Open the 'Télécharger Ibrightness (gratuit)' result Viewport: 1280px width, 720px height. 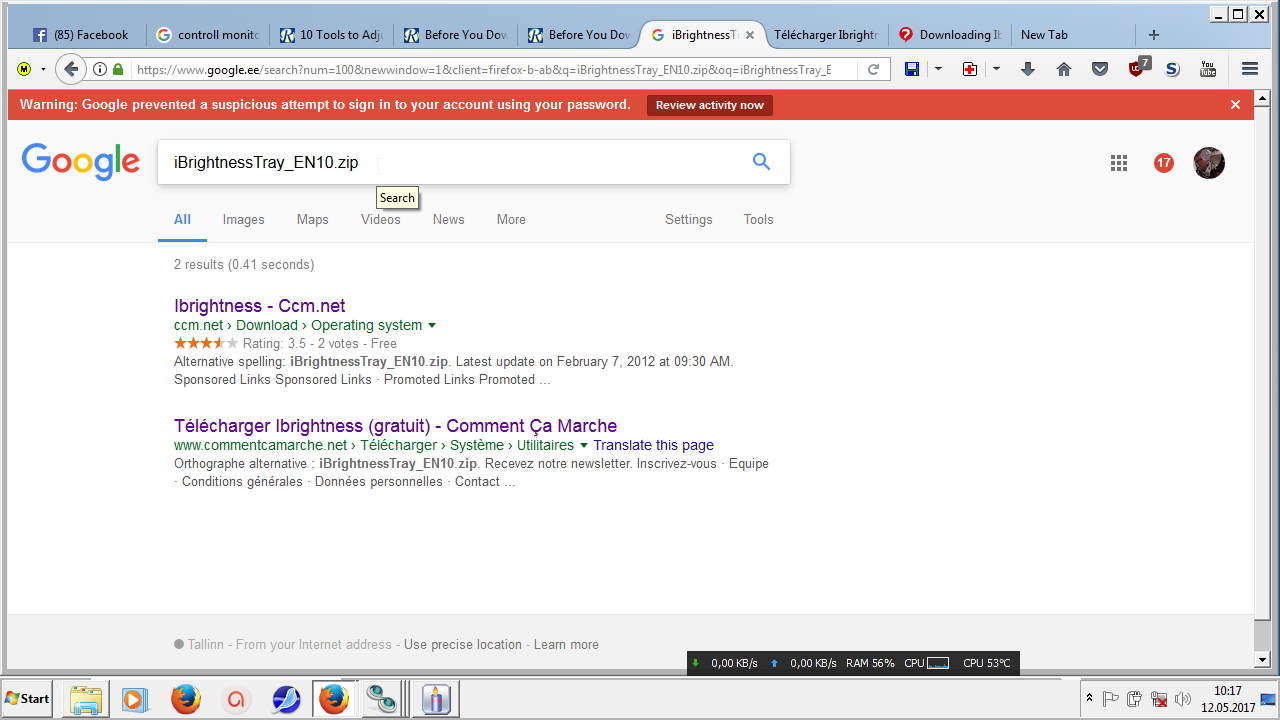click(x=395, y=426)
